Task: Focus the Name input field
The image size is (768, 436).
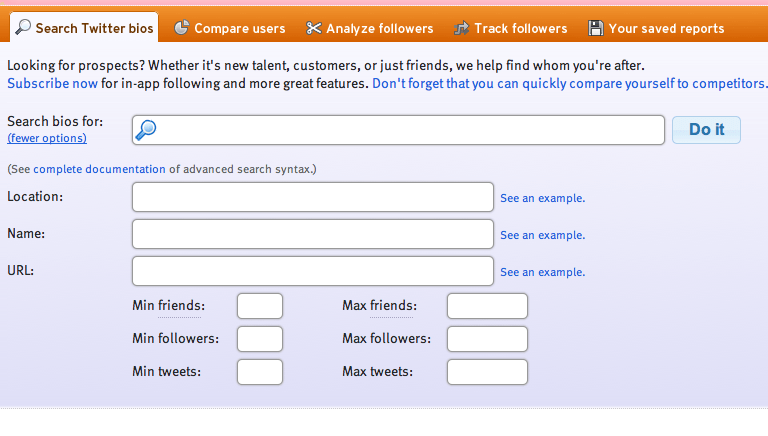Action: [312, 234]
